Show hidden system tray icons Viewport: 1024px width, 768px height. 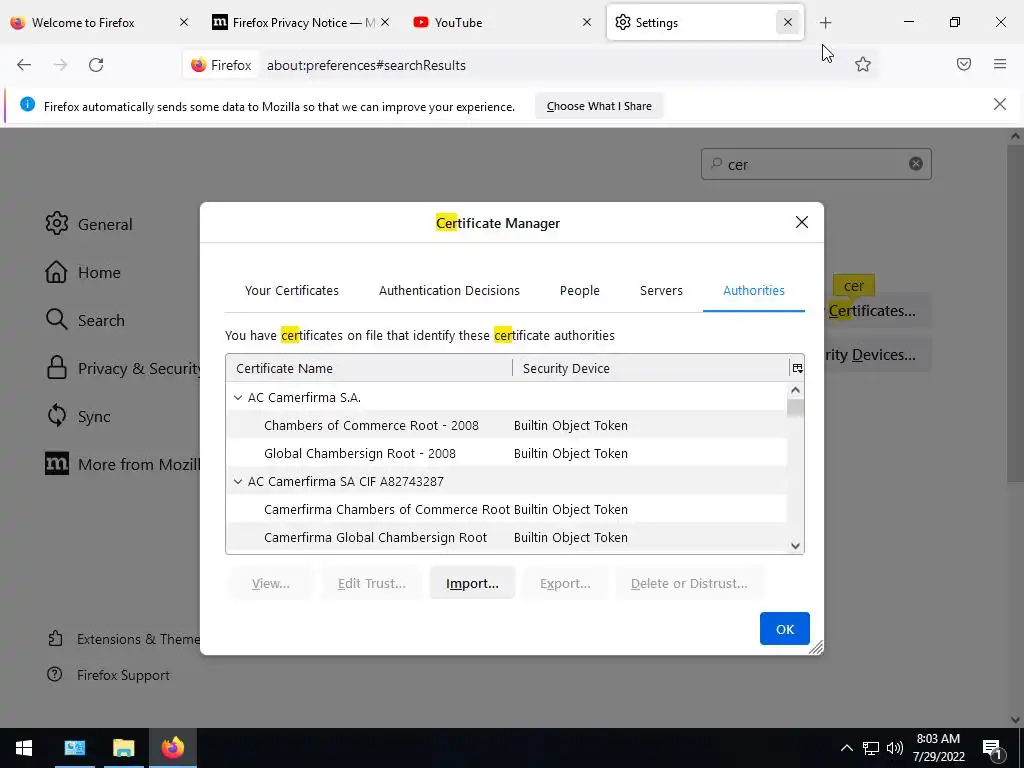846,748
